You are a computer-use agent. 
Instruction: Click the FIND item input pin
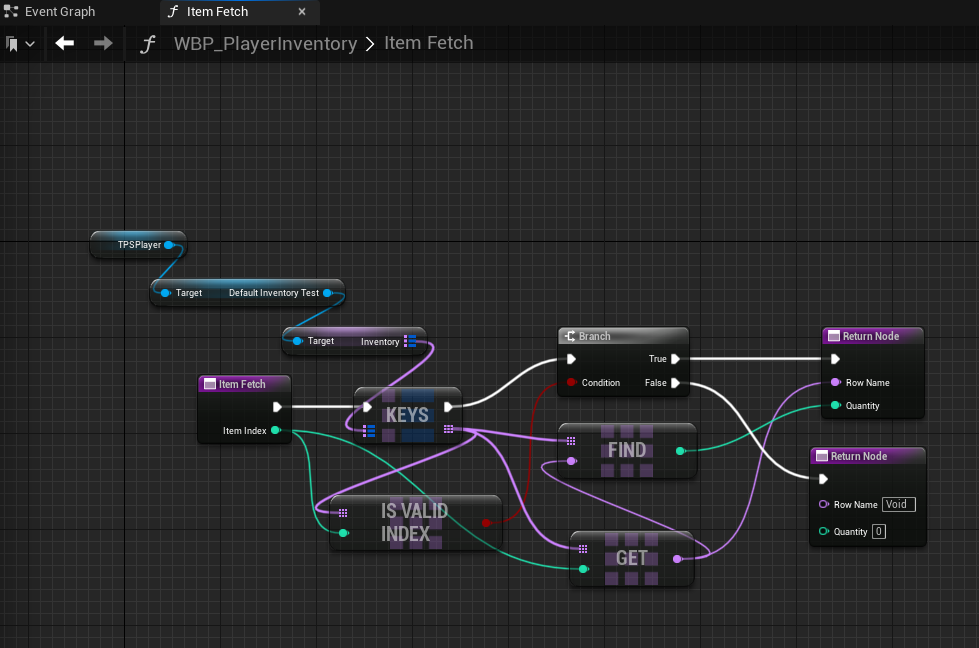(571, 461)
